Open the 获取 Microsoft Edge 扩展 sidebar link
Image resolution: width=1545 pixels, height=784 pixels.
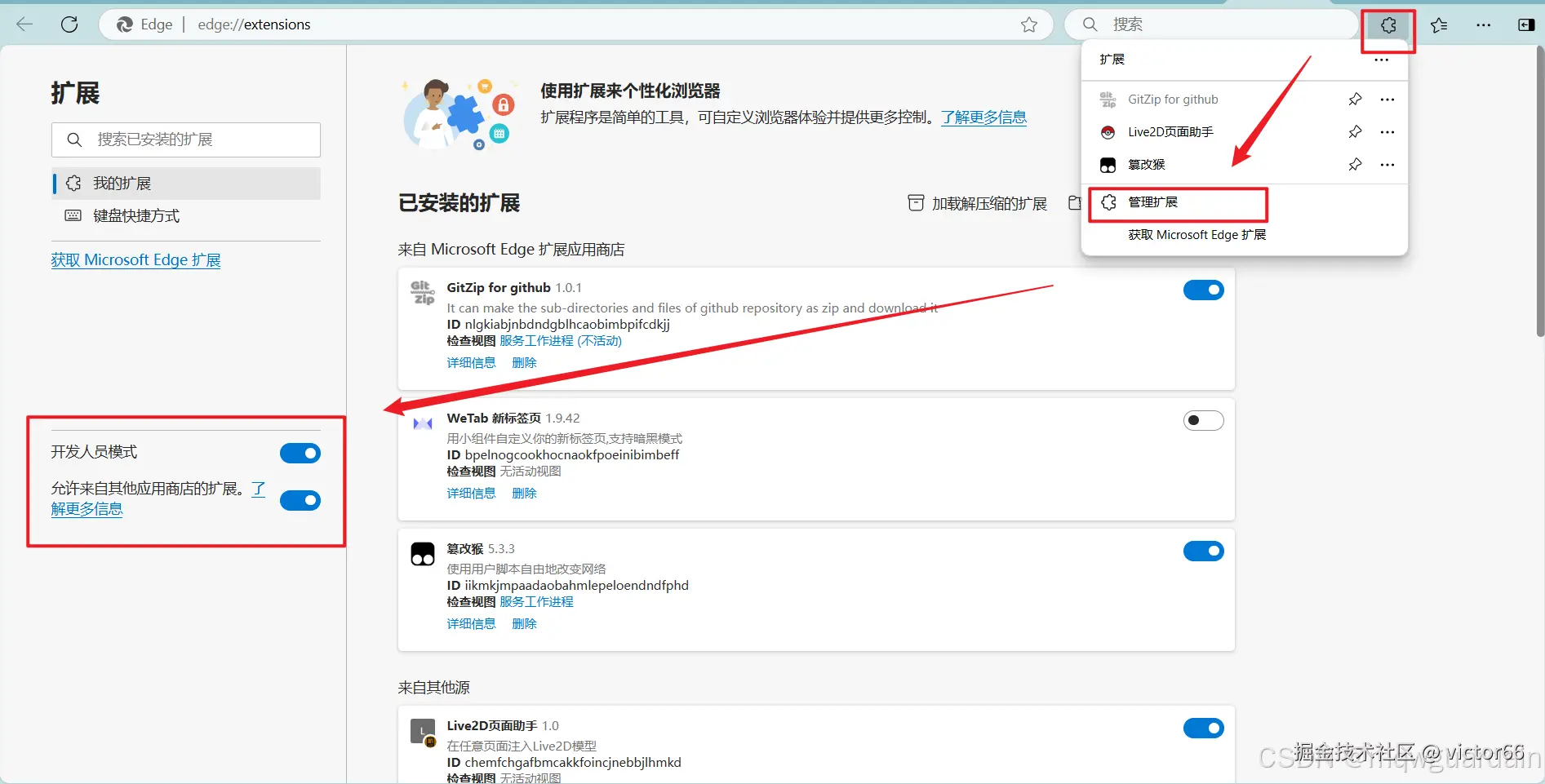[x=135, y=260]
